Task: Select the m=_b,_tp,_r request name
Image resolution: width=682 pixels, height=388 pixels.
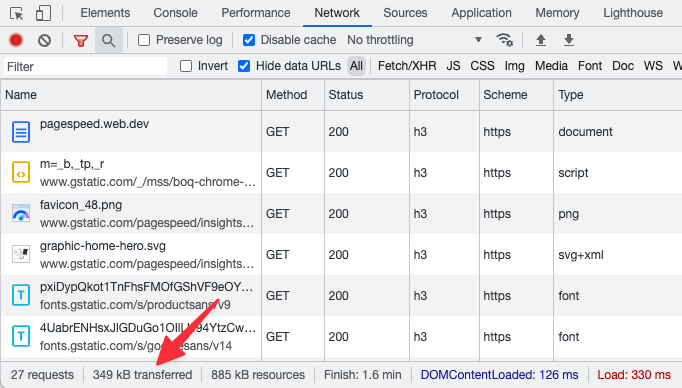Action: (72, 164)
